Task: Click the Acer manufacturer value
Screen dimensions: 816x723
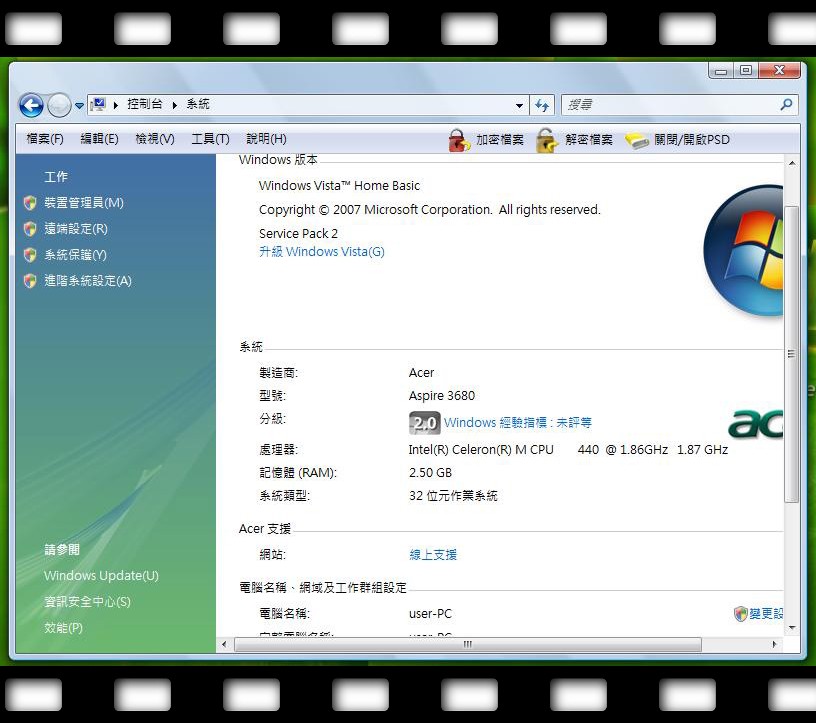Action: click(x=422, y=373)
